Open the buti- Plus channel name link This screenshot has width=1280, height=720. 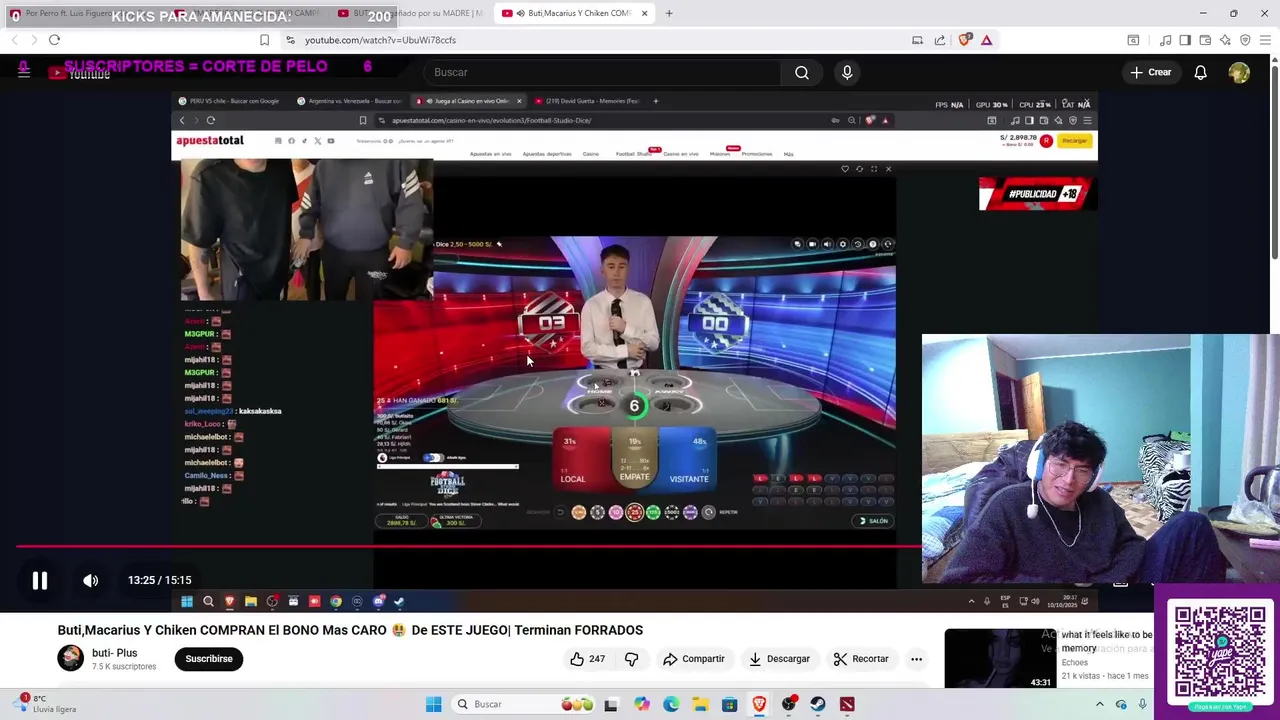[114, 653]
